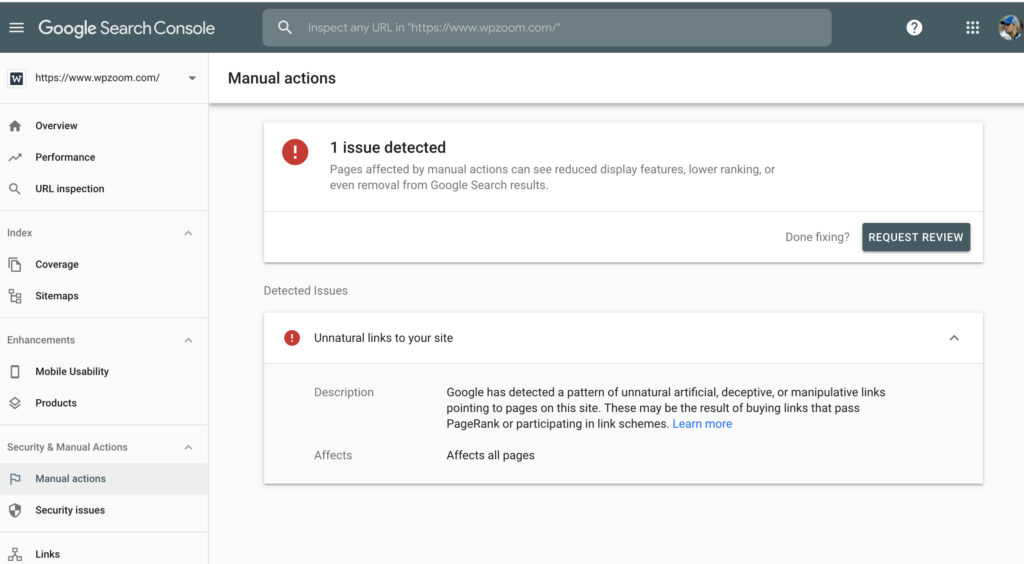1024x564 pixels.
Task: Click the Coverage pages icon
Action: (15, 264)
